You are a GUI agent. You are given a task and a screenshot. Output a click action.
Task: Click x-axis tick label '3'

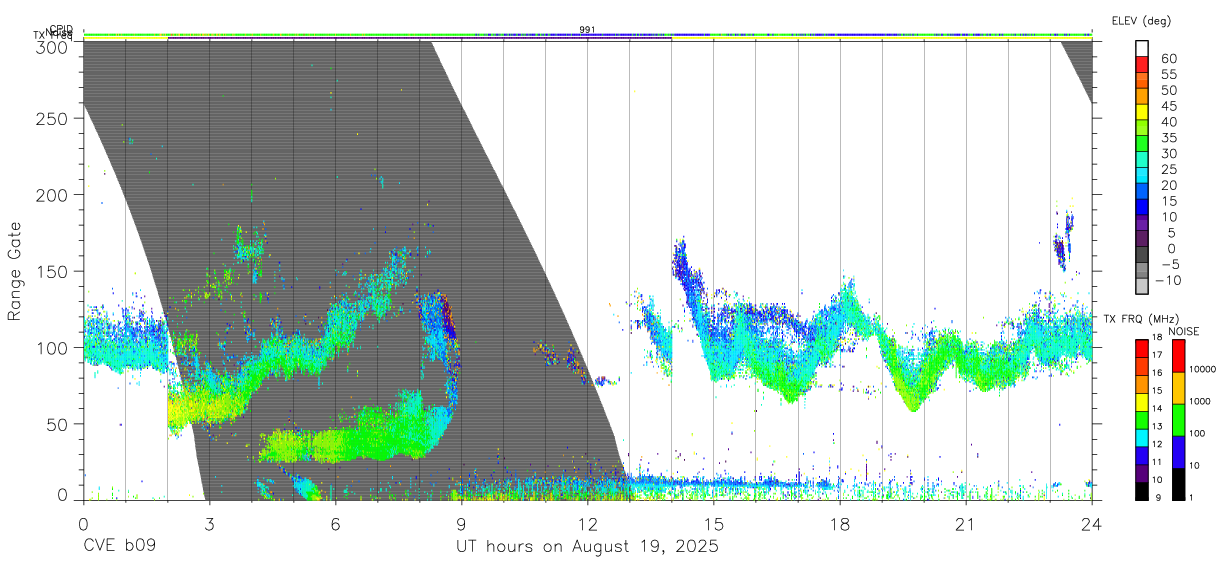click(x=209, y=524)
